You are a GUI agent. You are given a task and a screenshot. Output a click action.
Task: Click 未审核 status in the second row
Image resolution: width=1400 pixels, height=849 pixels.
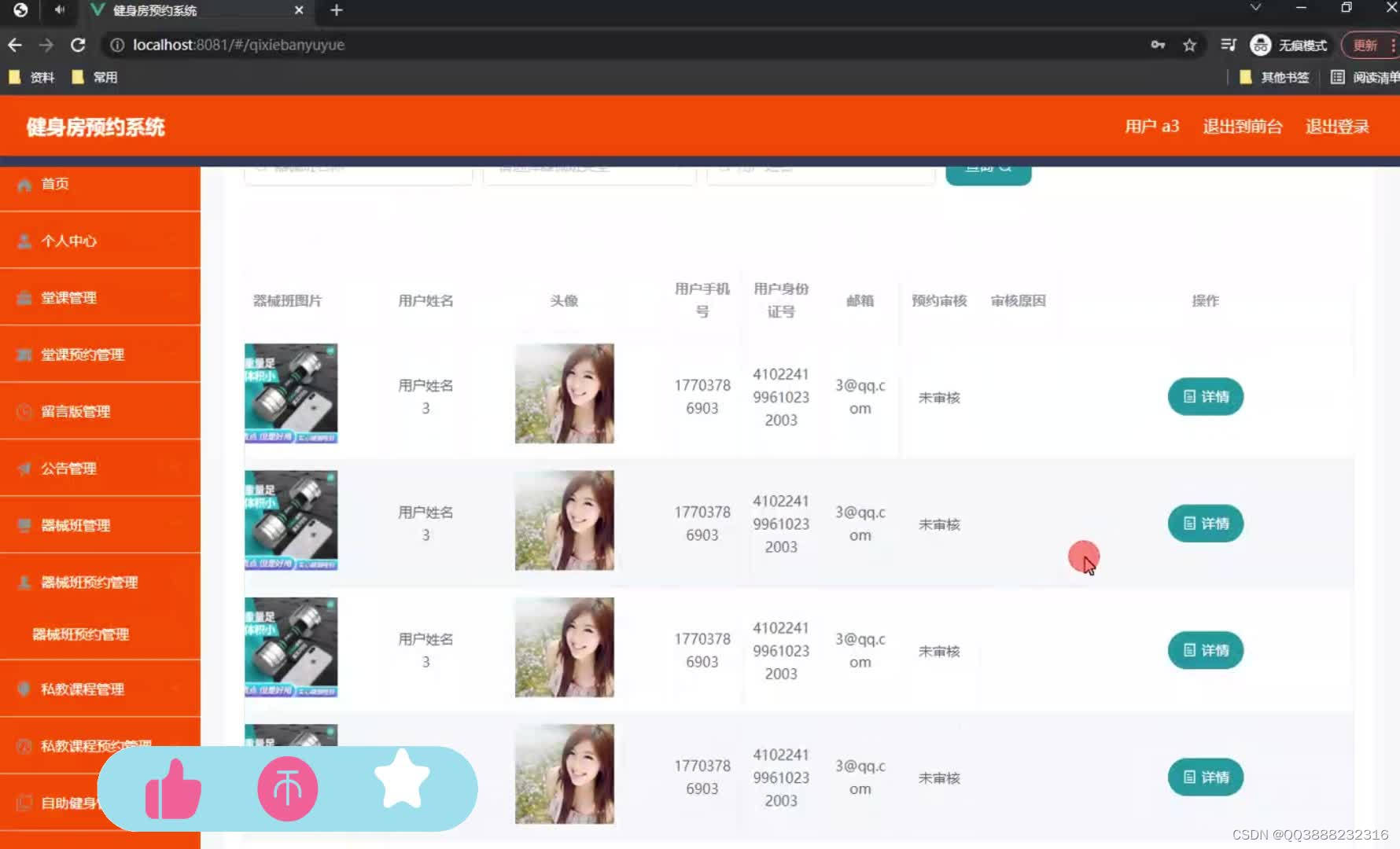point(939,524)
